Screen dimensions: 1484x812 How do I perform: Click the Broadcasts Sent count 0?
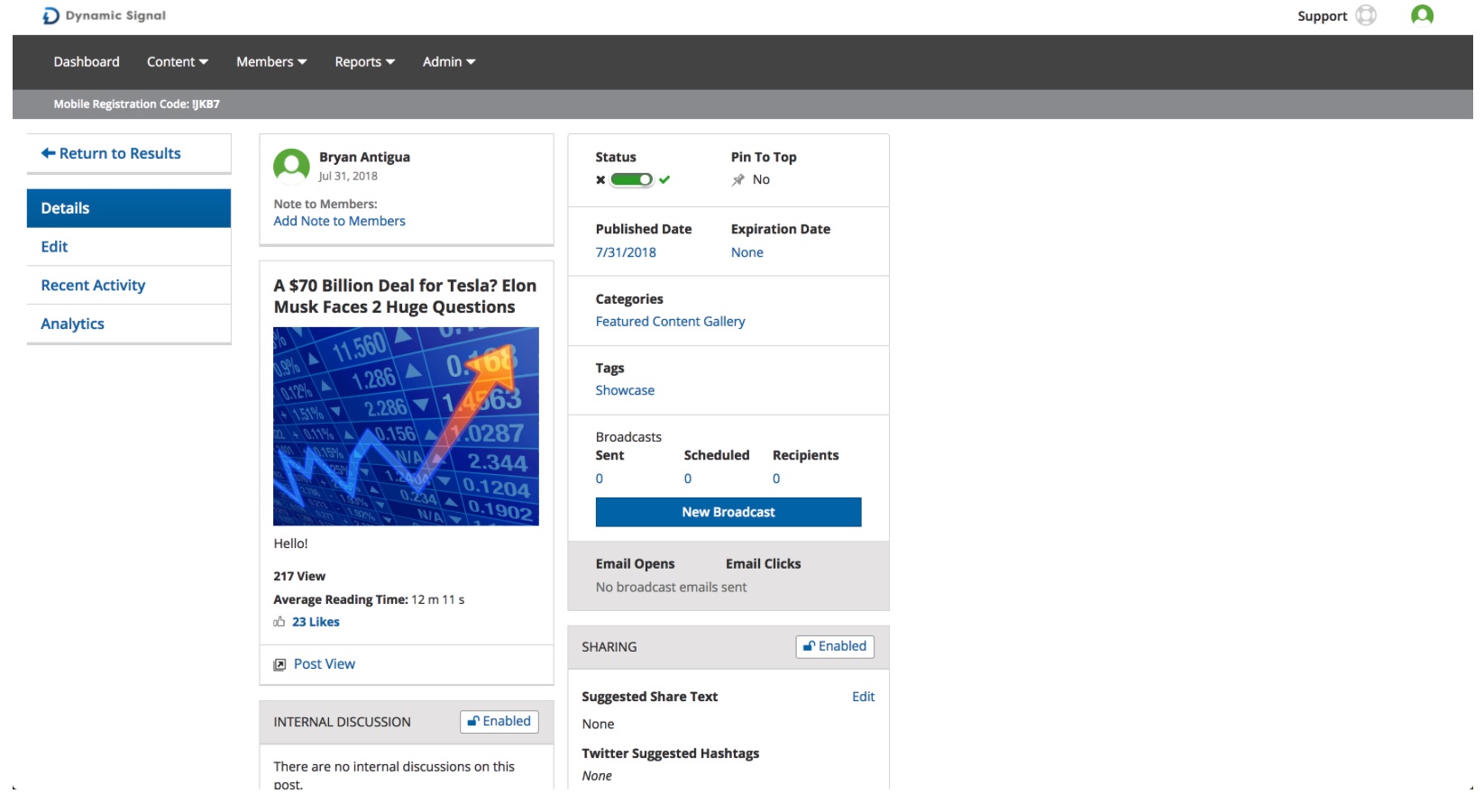coord(600,479)
